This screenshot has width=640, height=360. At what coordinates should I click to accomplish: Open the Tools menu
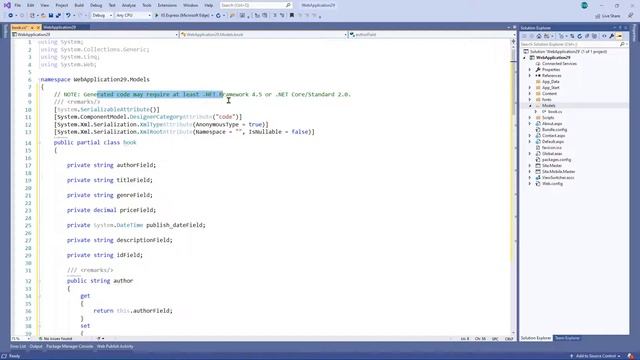click(x=147, y=5)
